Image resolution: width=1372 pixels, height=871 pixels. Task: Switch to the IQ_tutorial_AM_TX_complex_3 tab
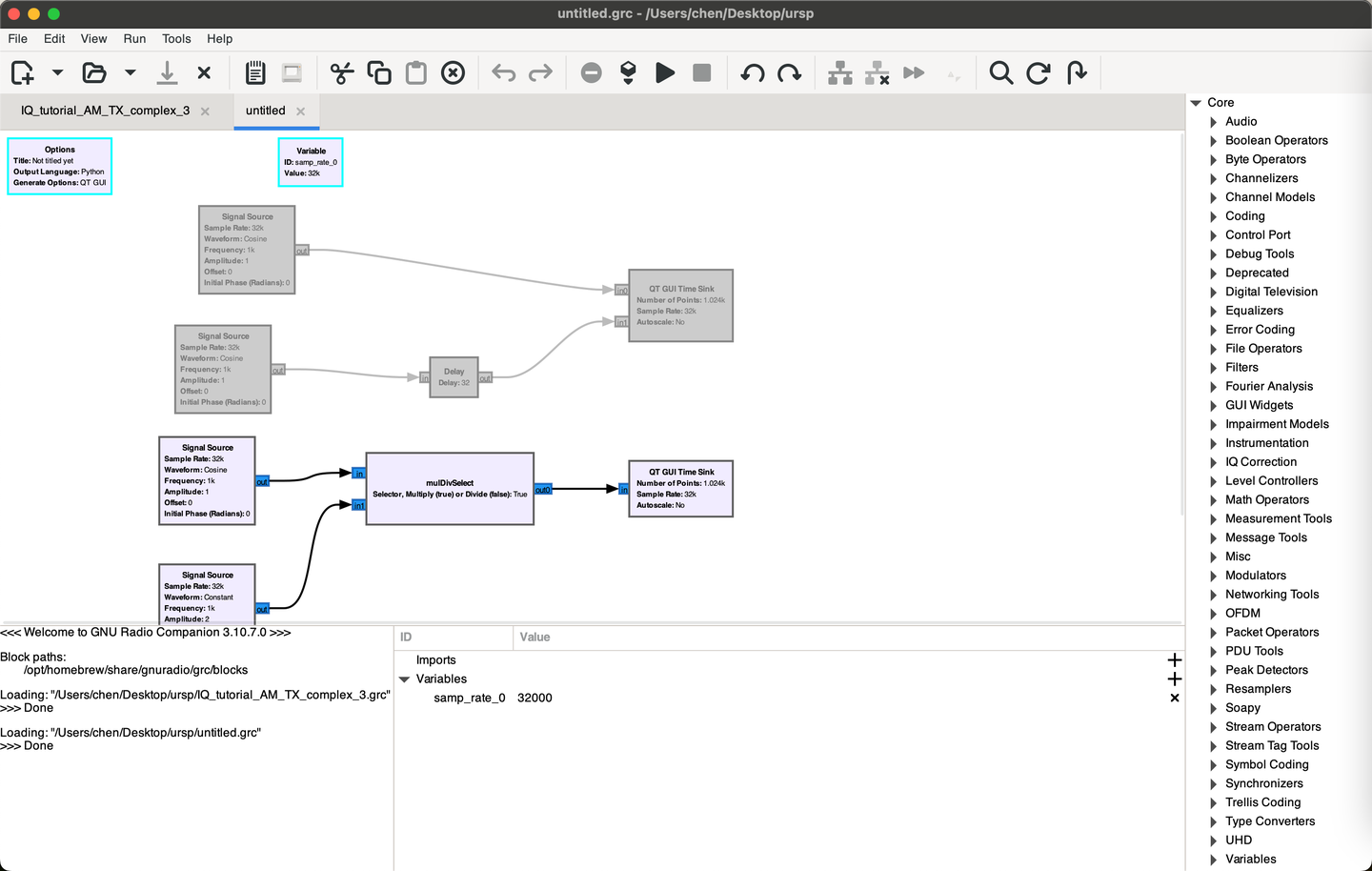[x=105, y=111]
